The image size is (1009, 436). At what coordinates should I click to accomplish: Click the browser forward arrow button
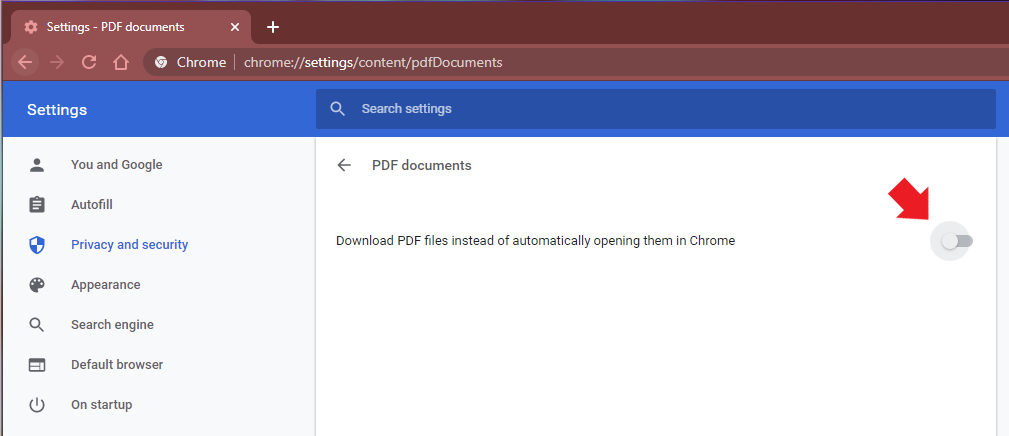pyautogui.click(x=57, y=62)
